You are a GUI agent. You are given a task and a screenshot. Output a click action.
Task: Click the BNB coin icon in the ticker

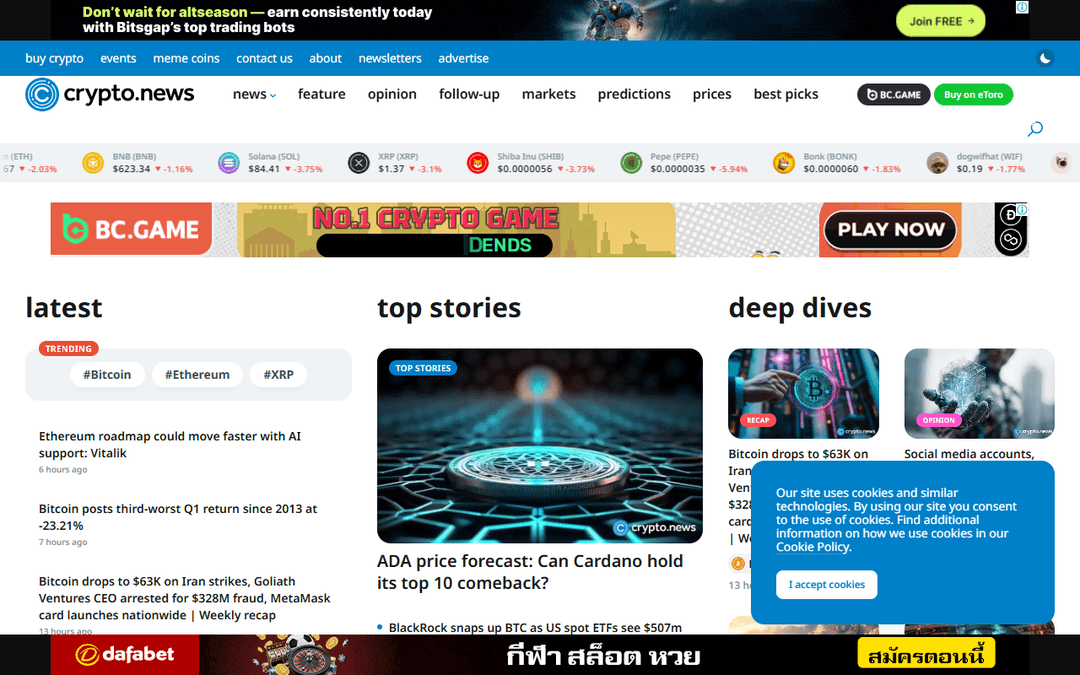(93, 163)
